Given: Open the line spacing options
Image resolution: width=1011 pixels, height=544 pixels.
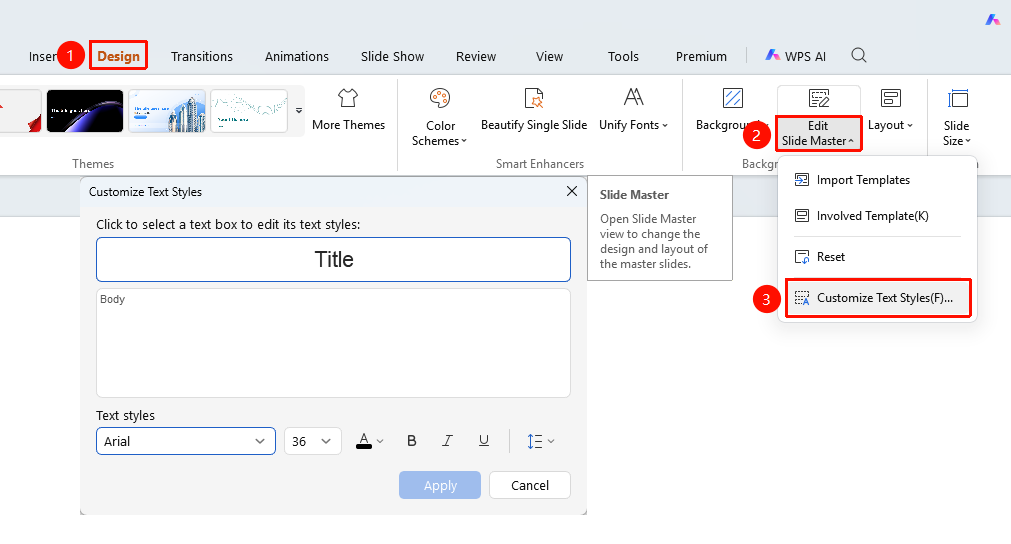Looking at the screenshot, I should (x=540, y=441).
